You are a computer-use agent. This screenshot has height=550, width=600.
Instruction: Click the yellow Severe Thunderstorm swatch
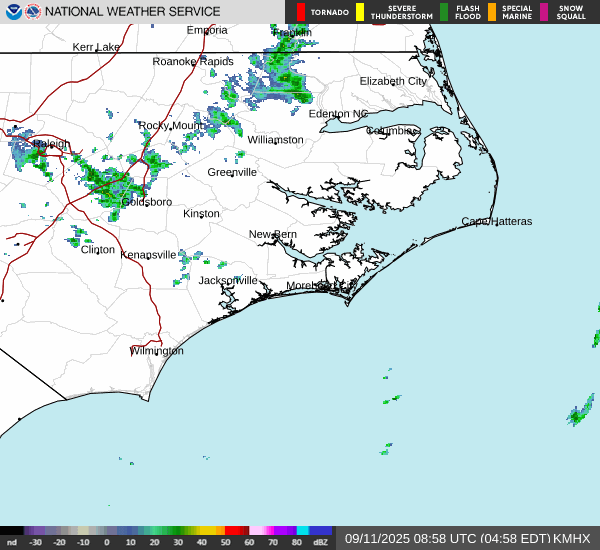coord(360,12)
